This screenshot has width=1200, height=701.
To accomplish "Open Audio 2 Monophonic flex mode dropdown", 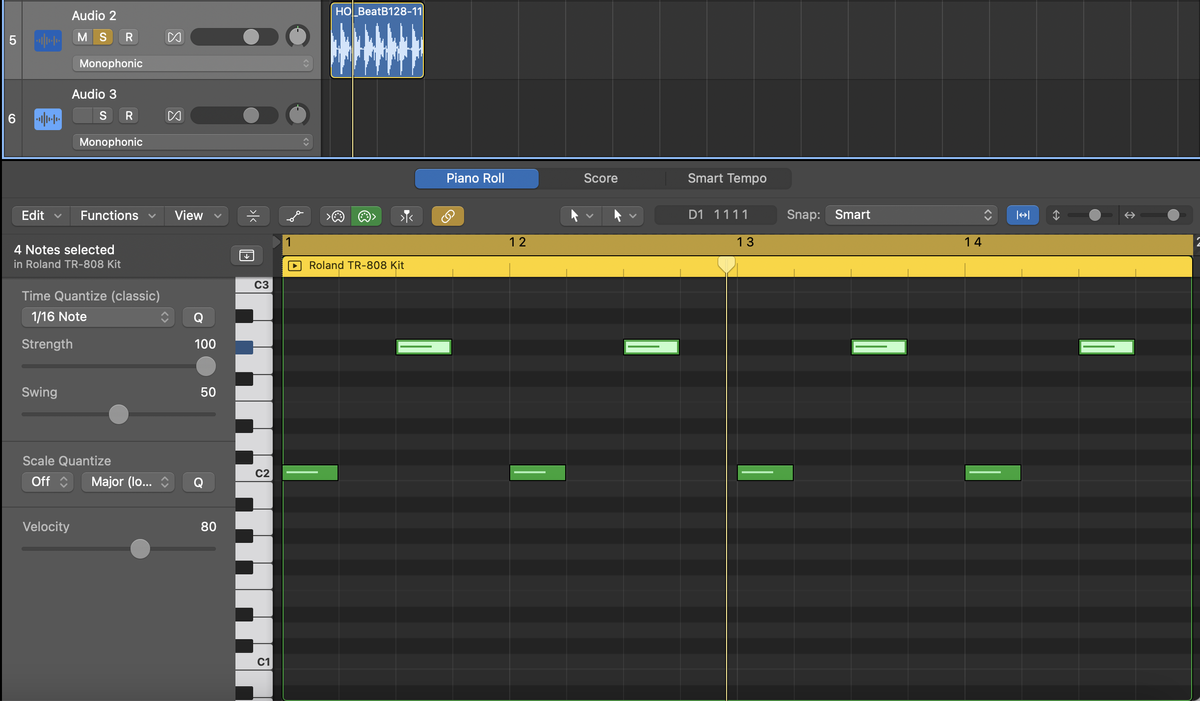I will [x=193, y=63].
